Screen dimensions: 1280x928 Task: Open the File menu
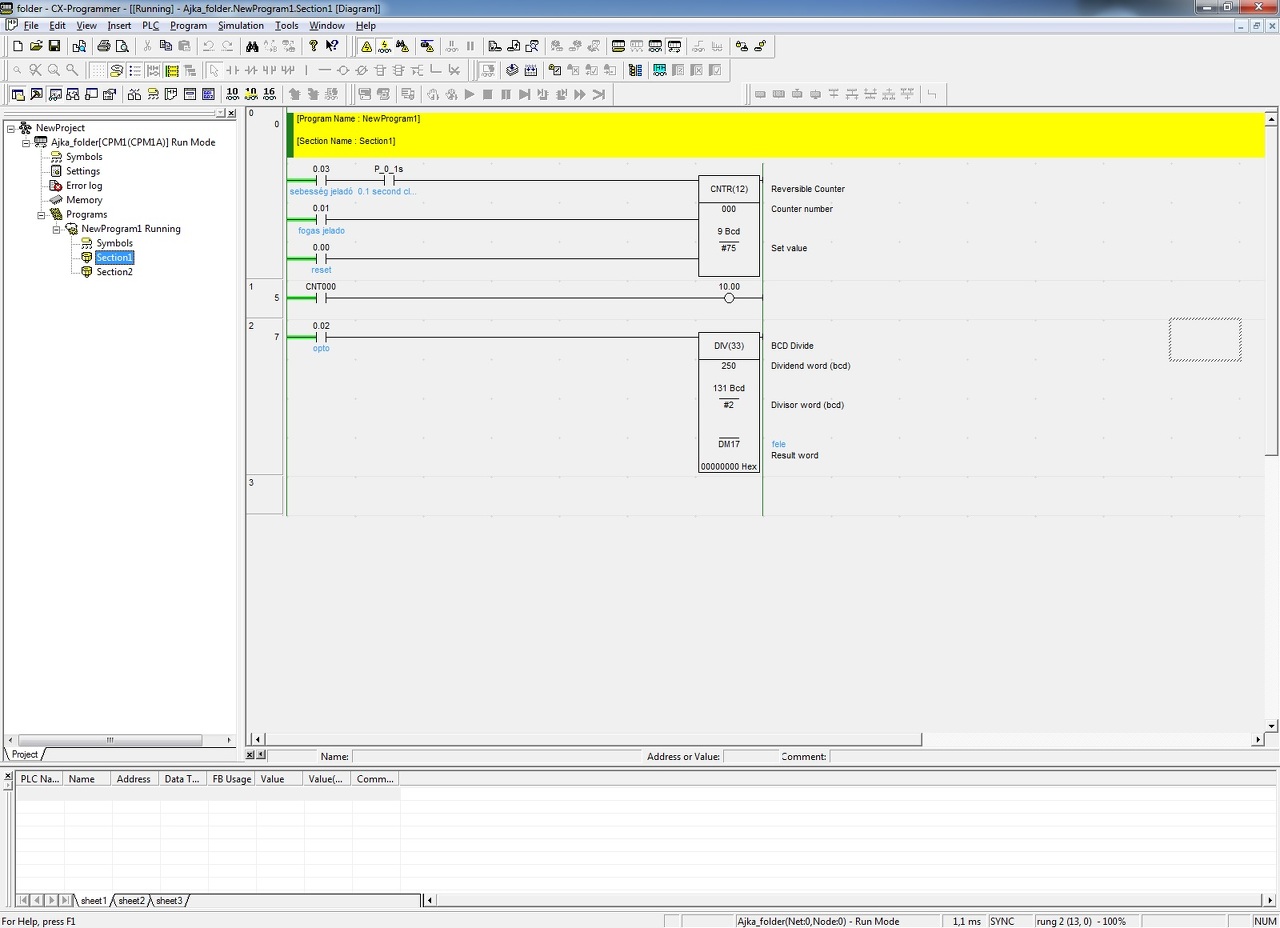31,25
